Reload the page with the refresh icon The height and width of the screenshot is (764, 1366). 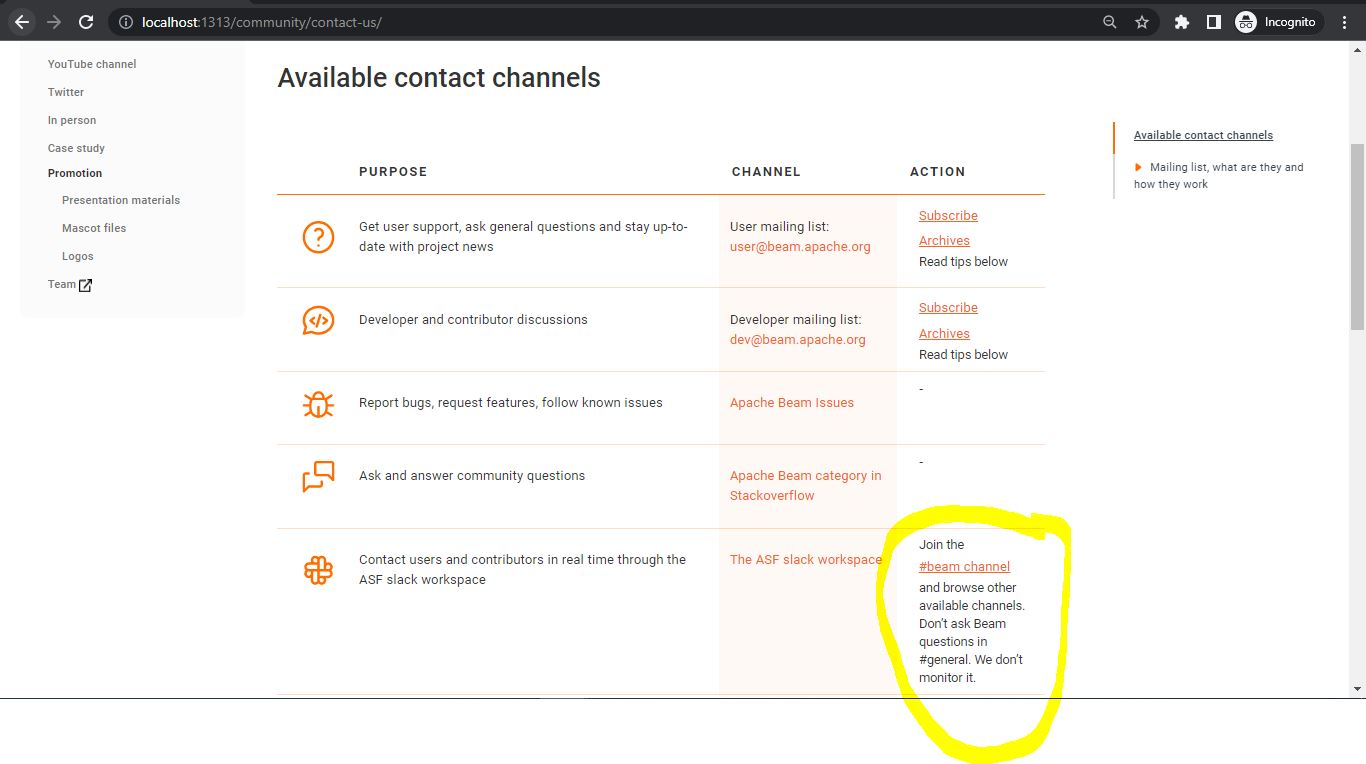tap(86, 22)
